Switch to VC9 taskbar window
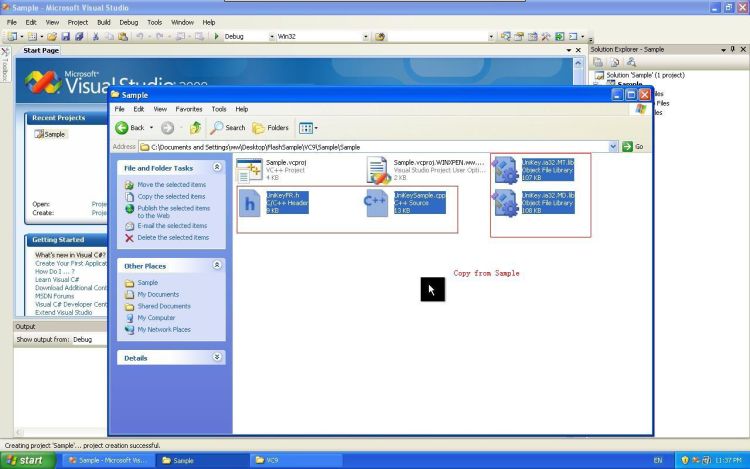The image size is (750, 469). coord(296,460)
